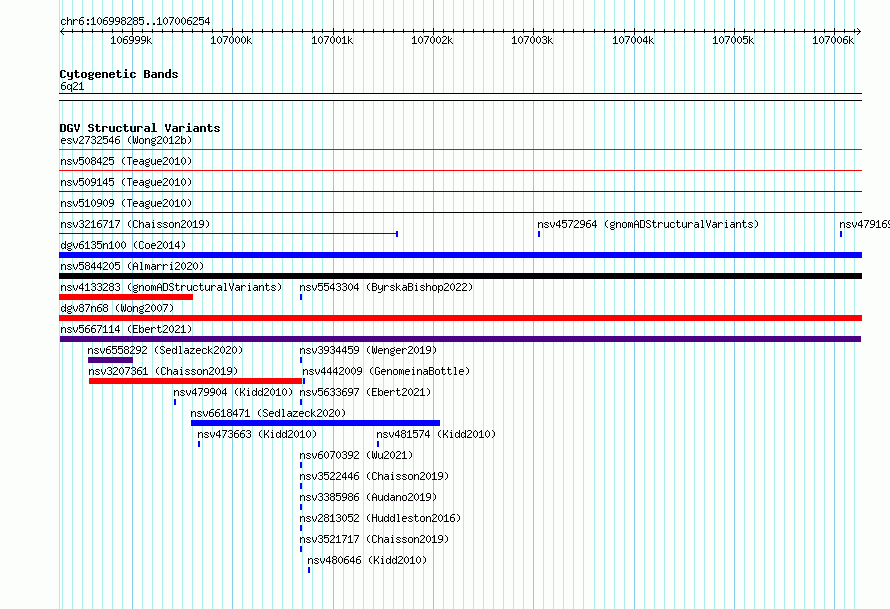Click nsv5543304 (ByrskaBishop2022) label

(x=386, y=287)
